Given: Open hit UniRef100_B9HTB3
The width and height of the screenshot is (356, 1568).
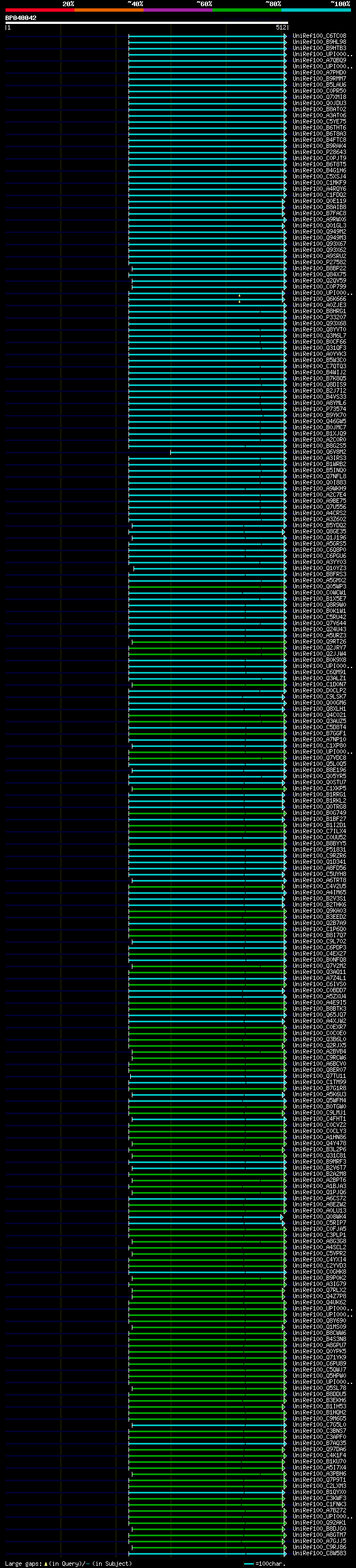Looking at the screenshot, I should point(319,48).
